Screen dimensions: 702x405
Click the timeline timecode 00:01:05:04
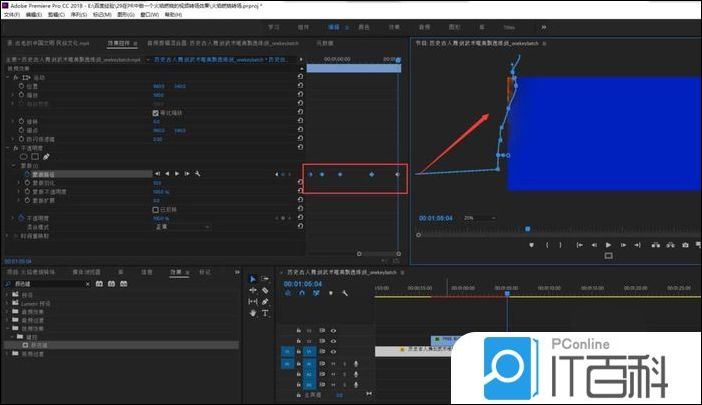pyautogui.click(x=304, y=283)
